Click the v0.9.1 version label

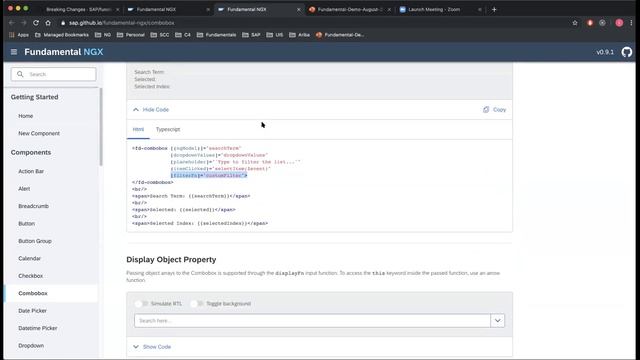605,52
